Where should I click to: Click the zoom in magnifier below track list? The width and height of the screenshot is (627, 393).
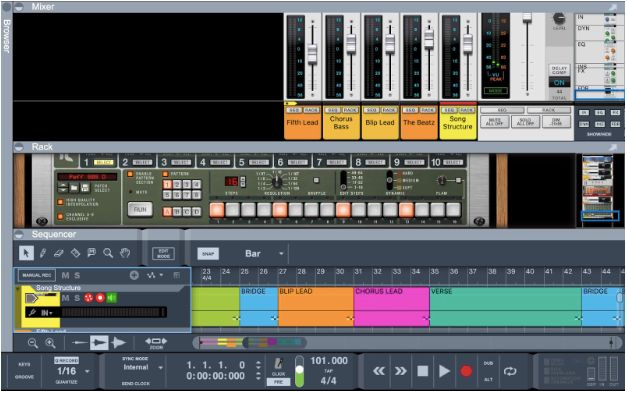click(x=50, y=343)
